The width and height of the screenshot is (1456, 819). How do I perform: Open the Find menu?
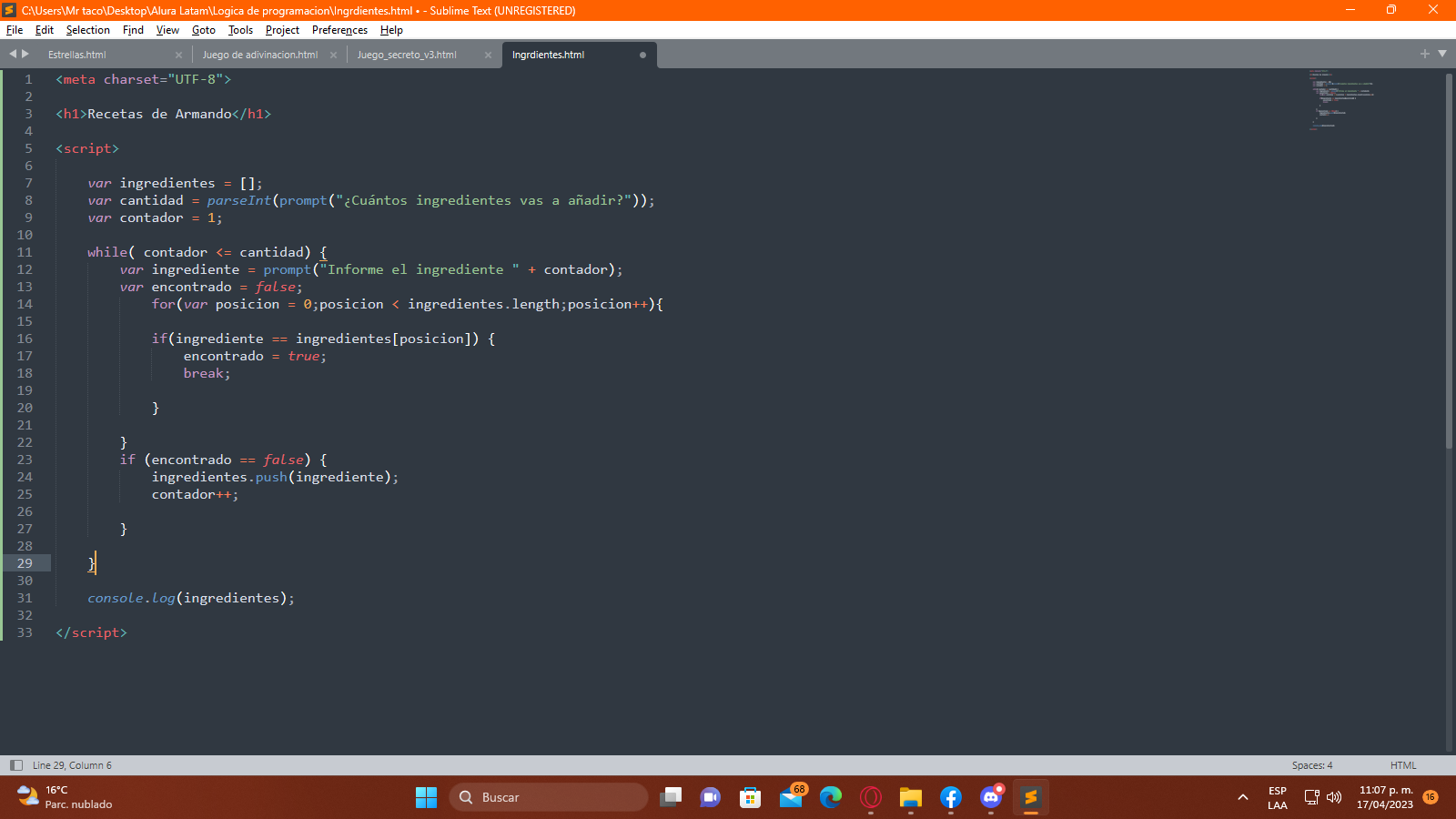(133, 30)
